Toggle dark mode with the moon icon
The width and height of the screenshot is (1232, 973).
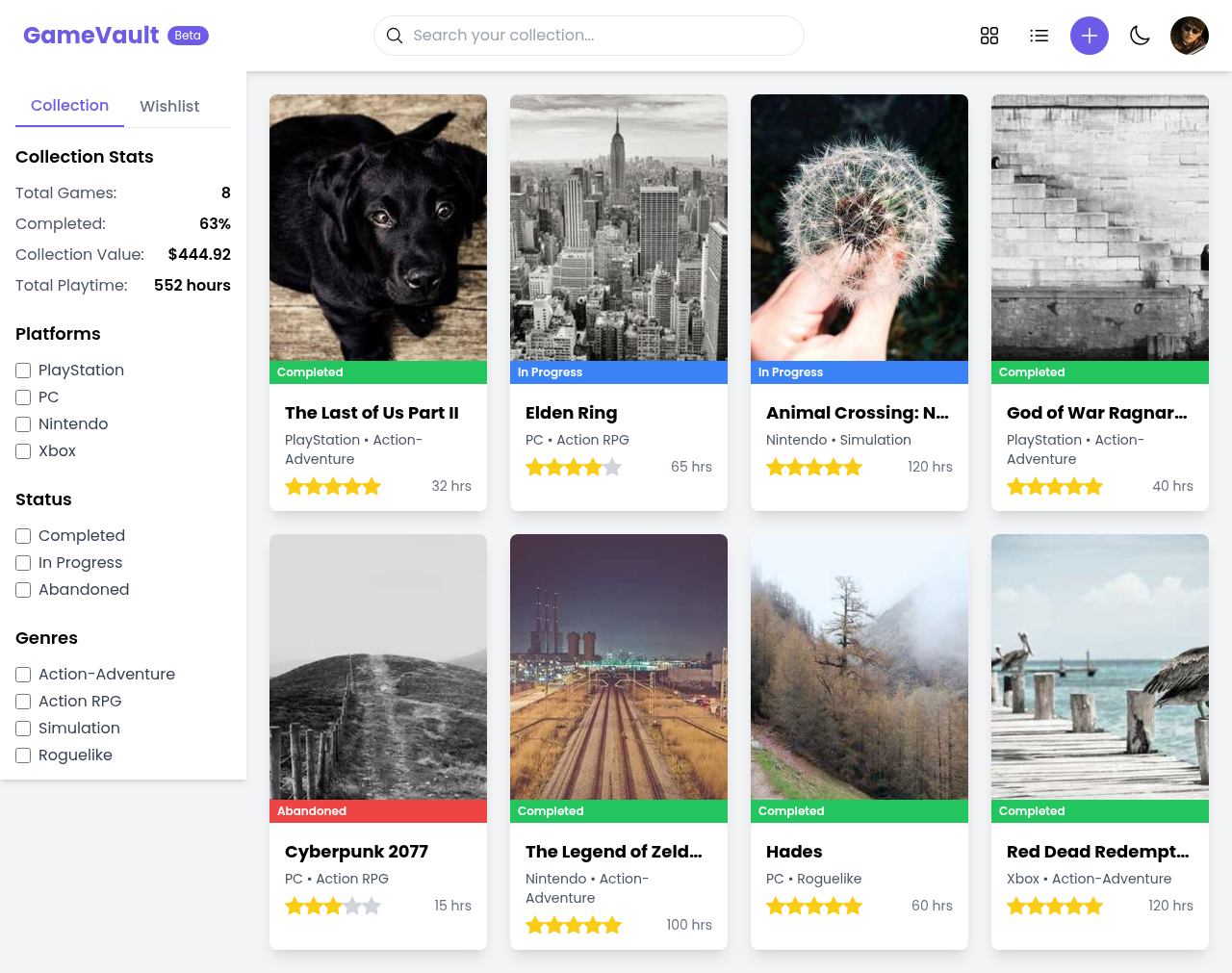click(1140, 35)
